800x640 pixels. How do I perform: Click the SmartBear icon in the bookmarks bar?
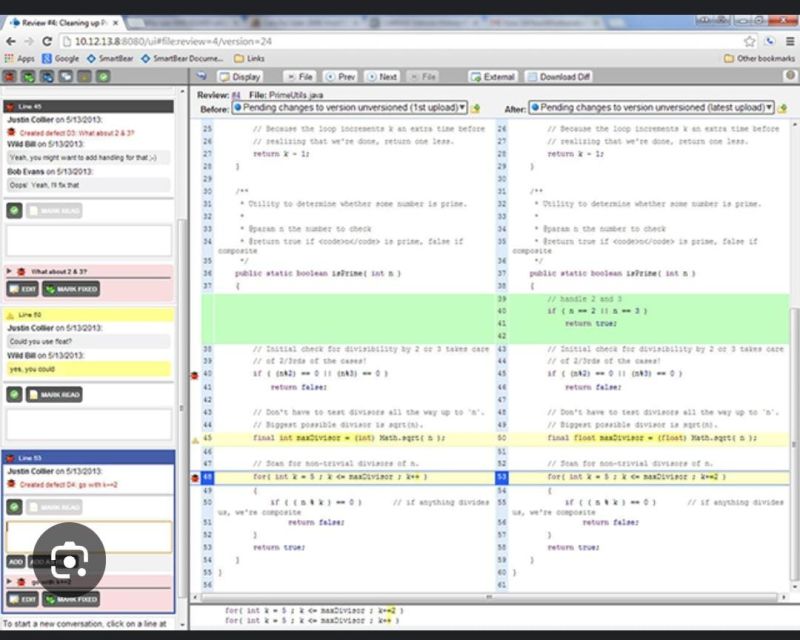tap(91, 59)
